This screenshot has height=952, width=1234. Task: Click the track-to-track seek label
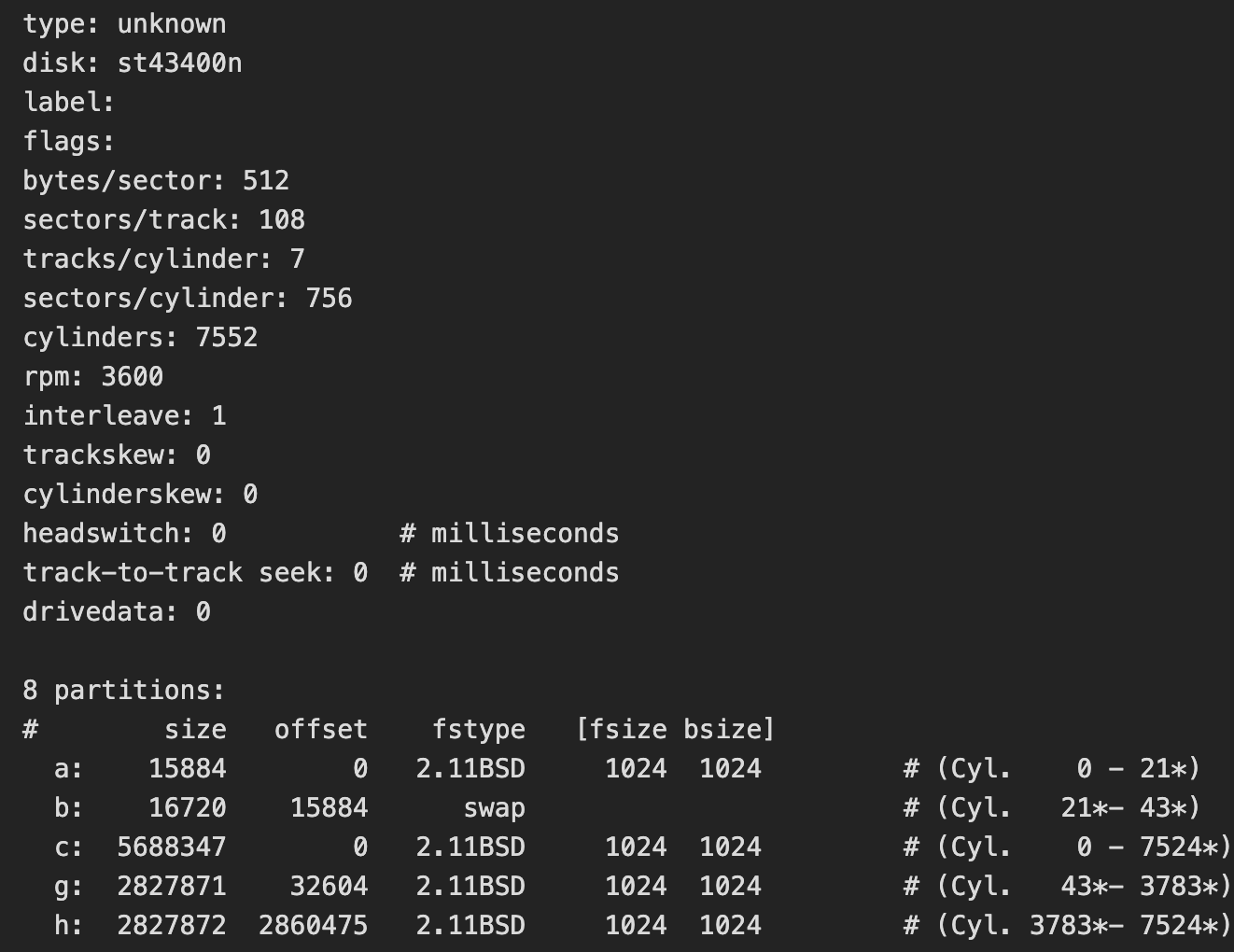click(x=177, y=573)
